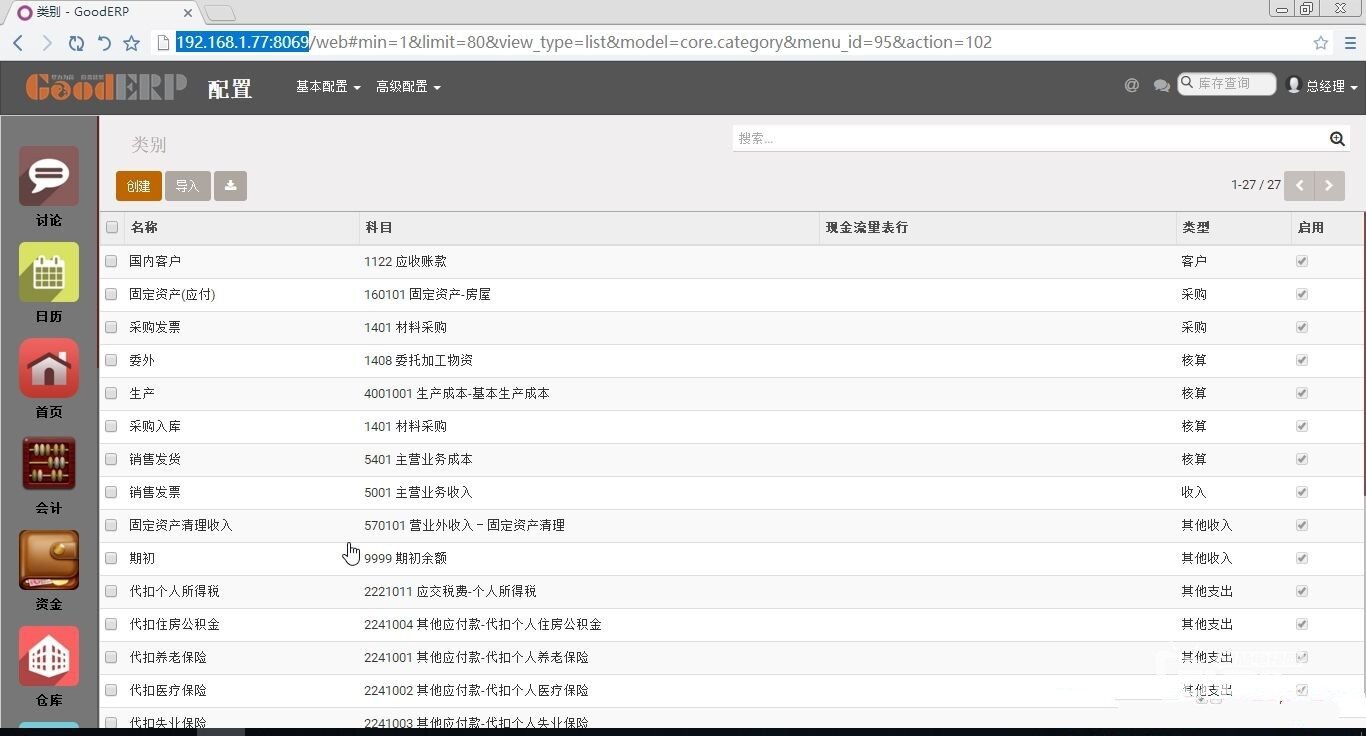Open the 日历 calendar sidebar icon
The height and width of the screenshot is (736, 1366).
click(48, 272)
